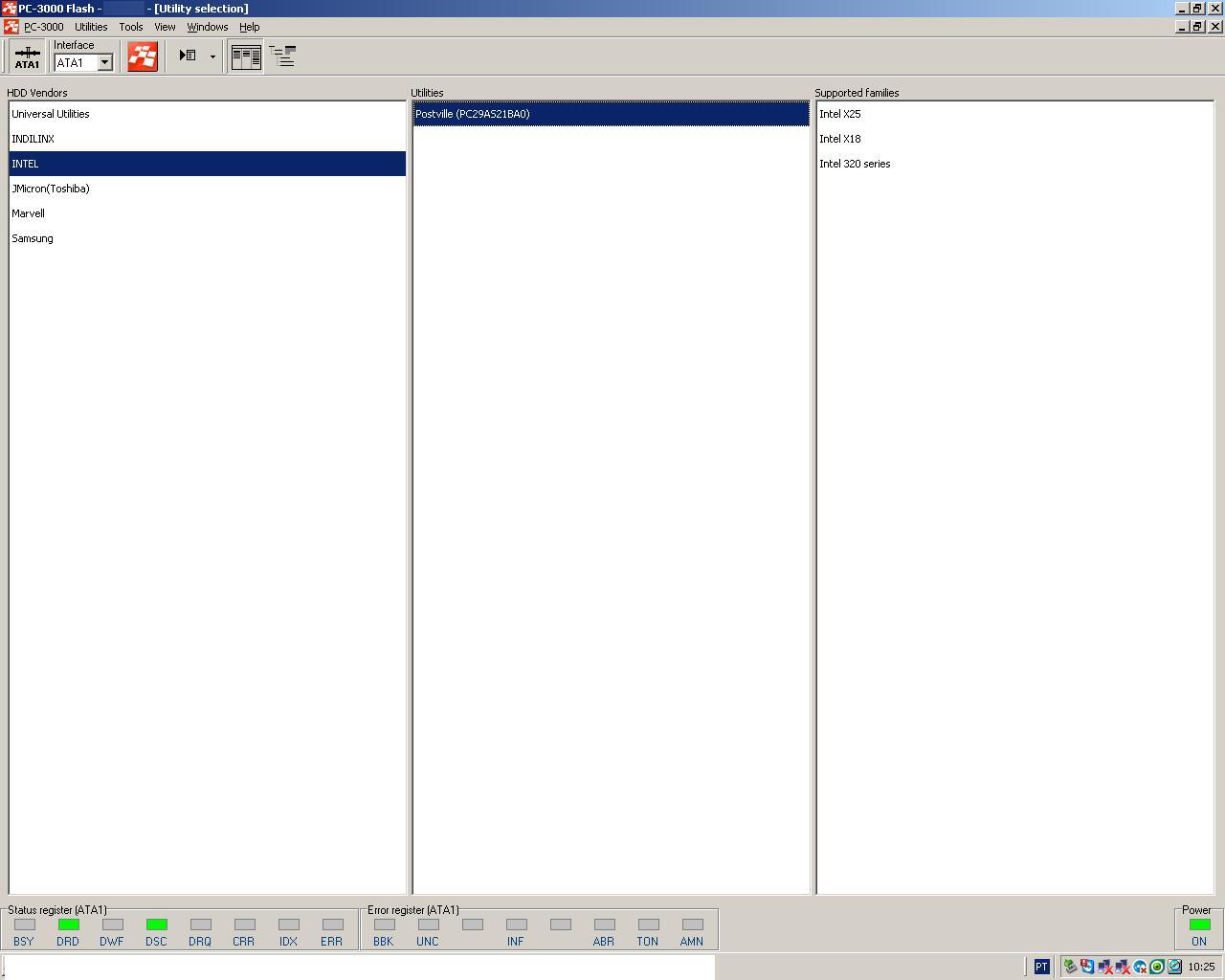
Task: Select Universal Utilities in HDD Vendors
Action: click(x=207, y=114)
